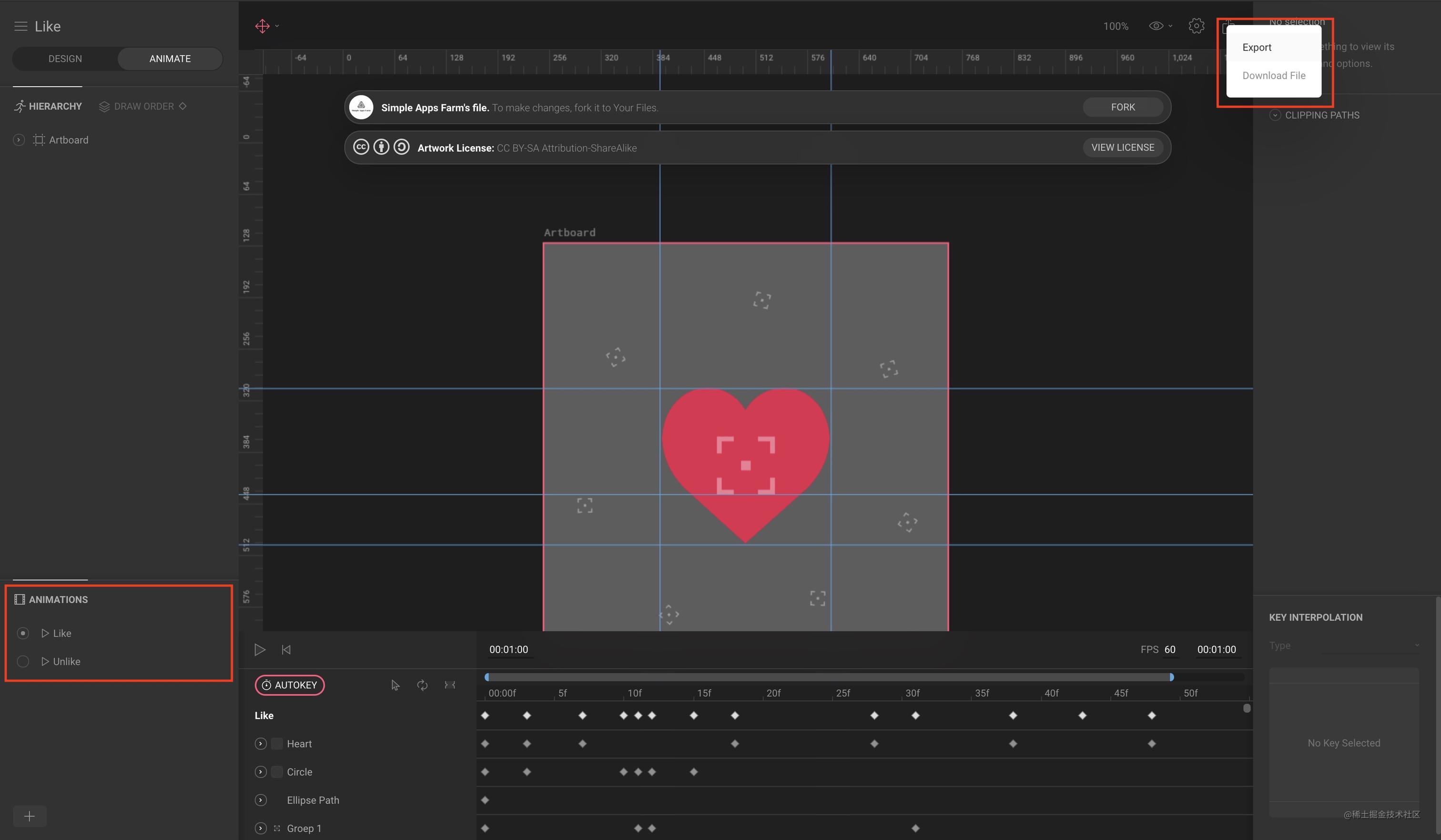Viewport: 1441px width, 840px height.
Task: Select the last keyframe in the Groep 1 row
Action: point(915,828)
